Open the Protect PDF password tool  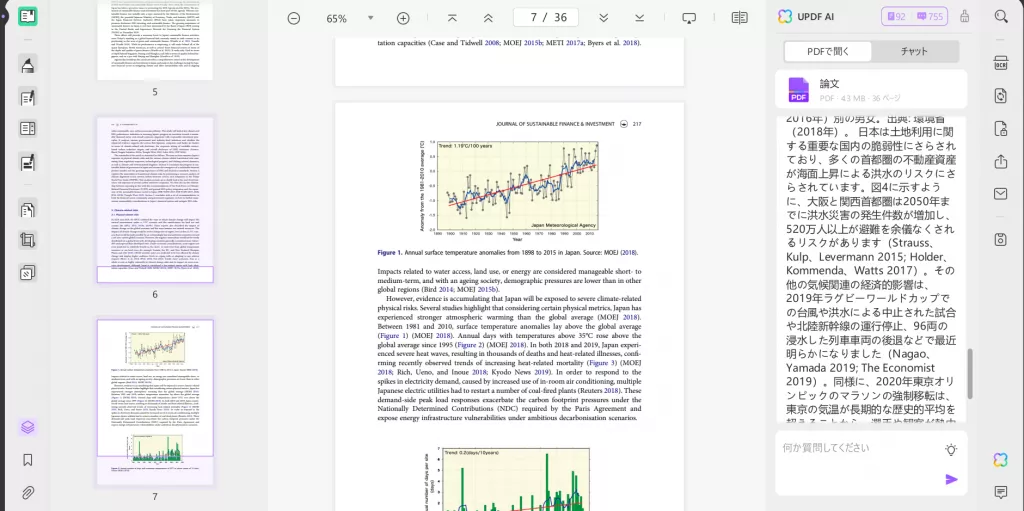coord(1000,129)
